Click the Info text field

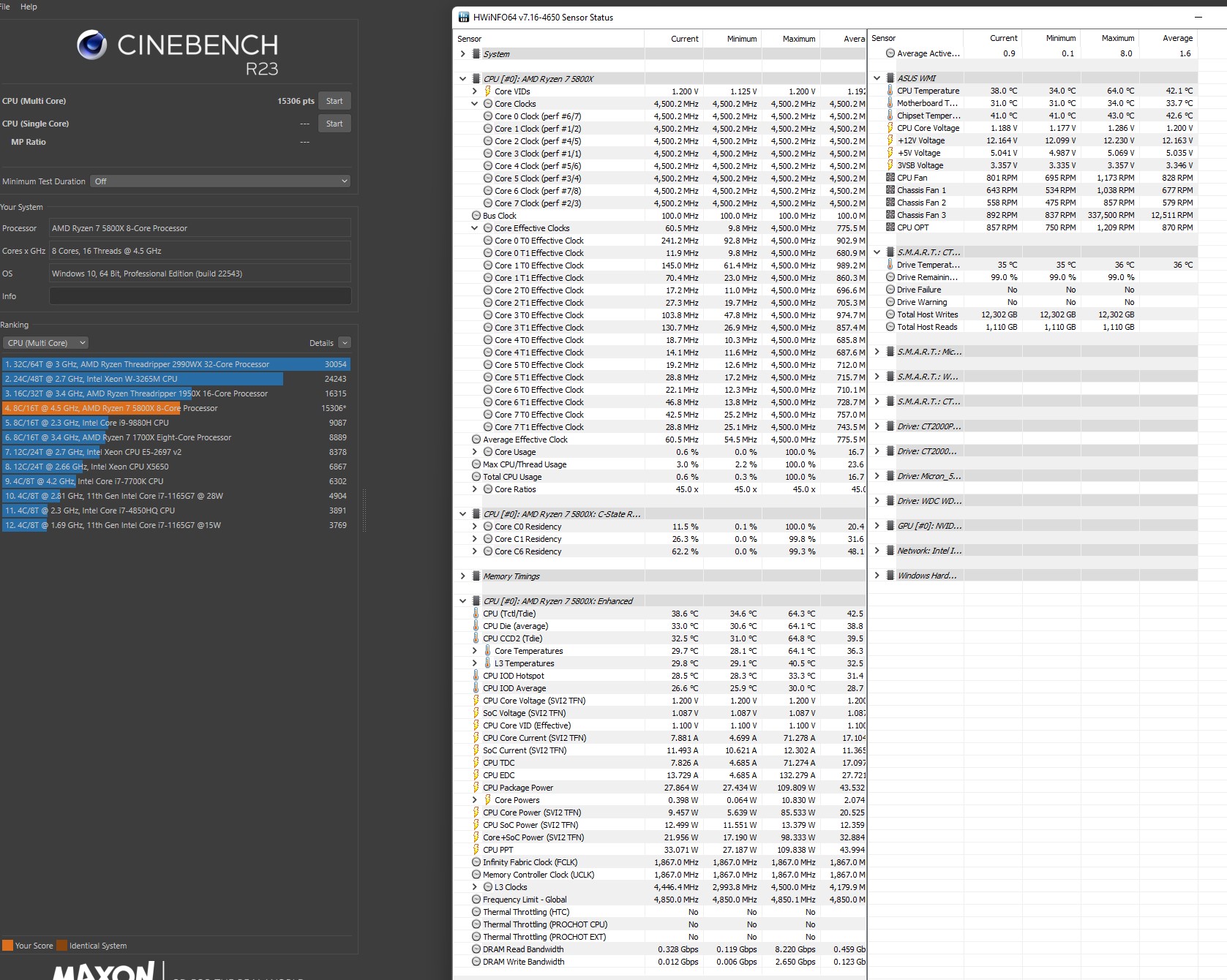tap(200, 296)
